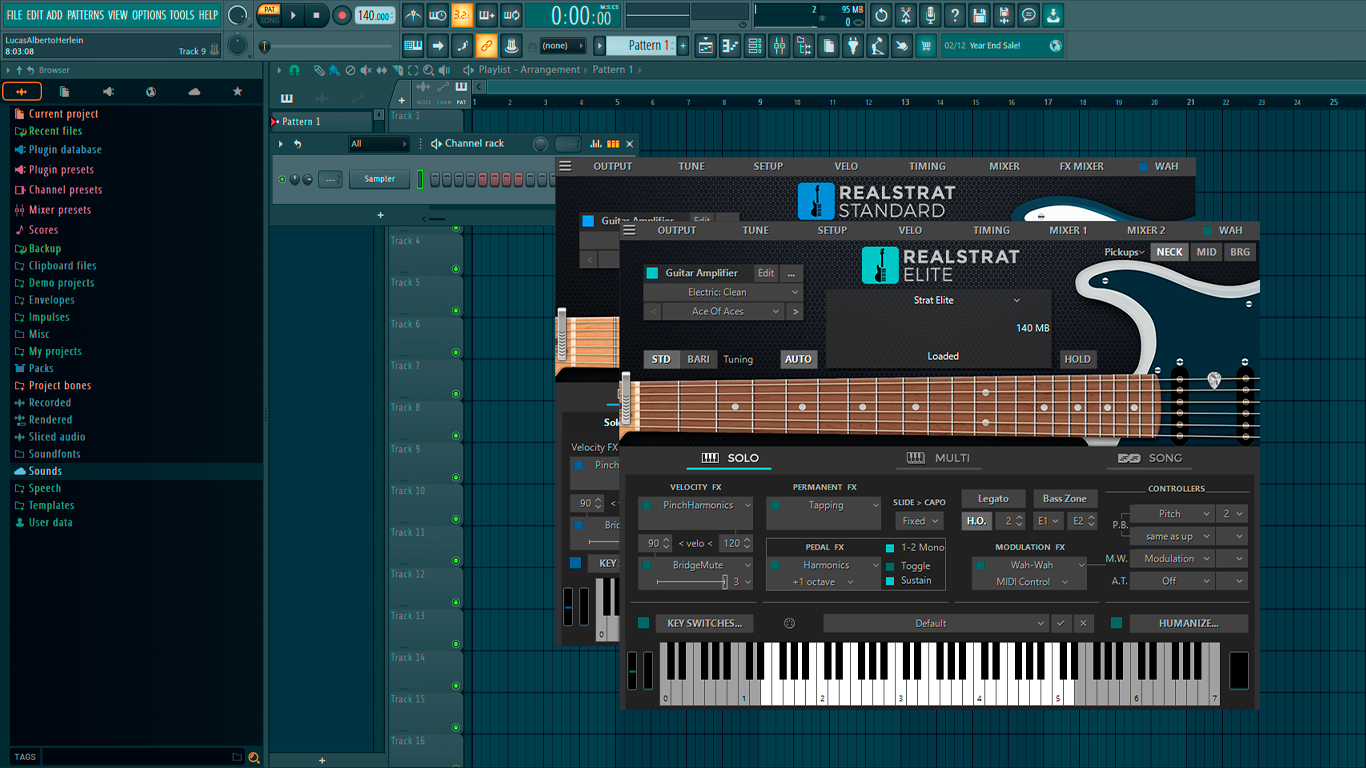
Task: Toggle the Guitar Amplifier checkbox in RealStrat Elite
Action: point(652,273)
